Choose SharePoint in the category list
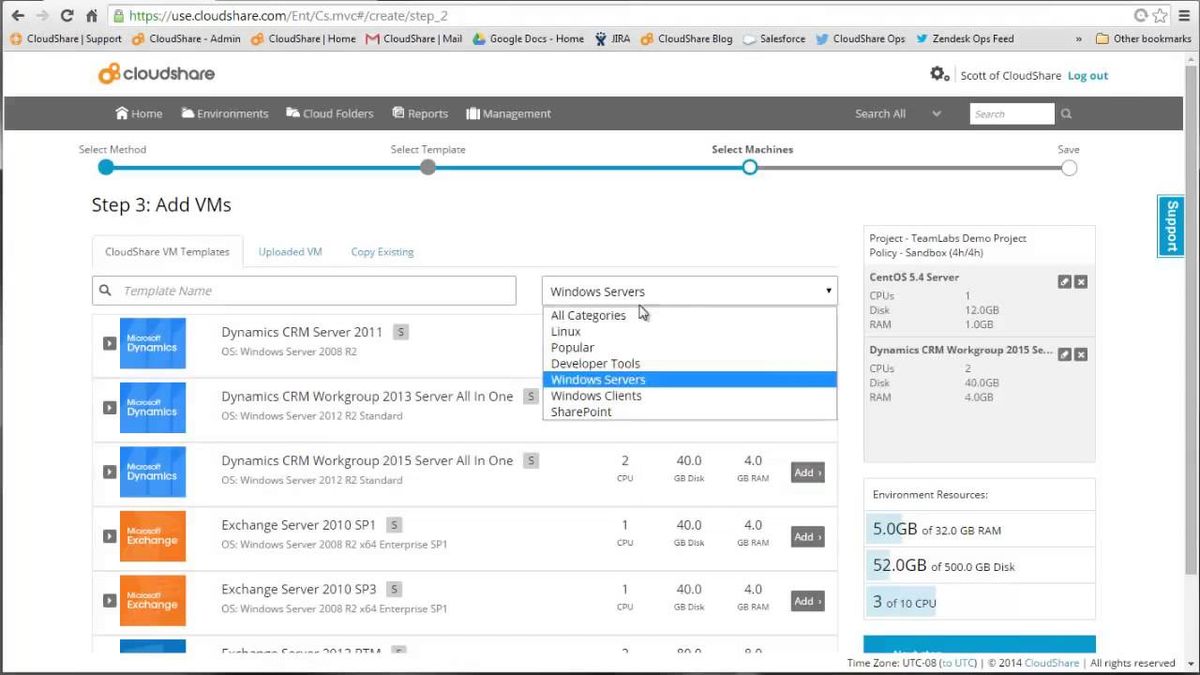 (x=690, y=411)
